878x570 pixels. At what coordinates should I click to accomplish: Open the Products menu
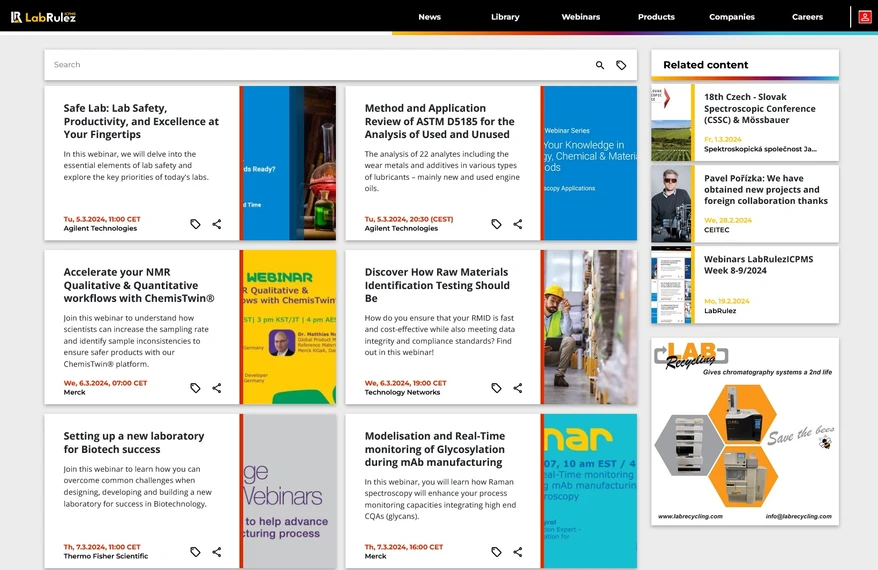pos(656,17)
